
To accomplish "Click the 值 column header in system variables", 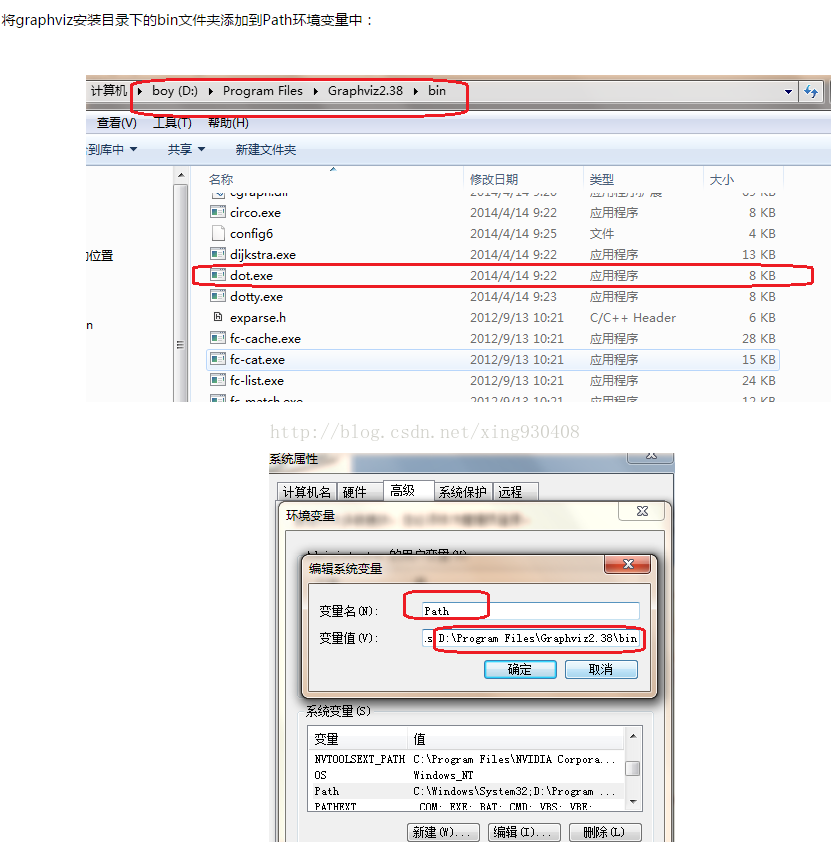I will pos(516,739).
